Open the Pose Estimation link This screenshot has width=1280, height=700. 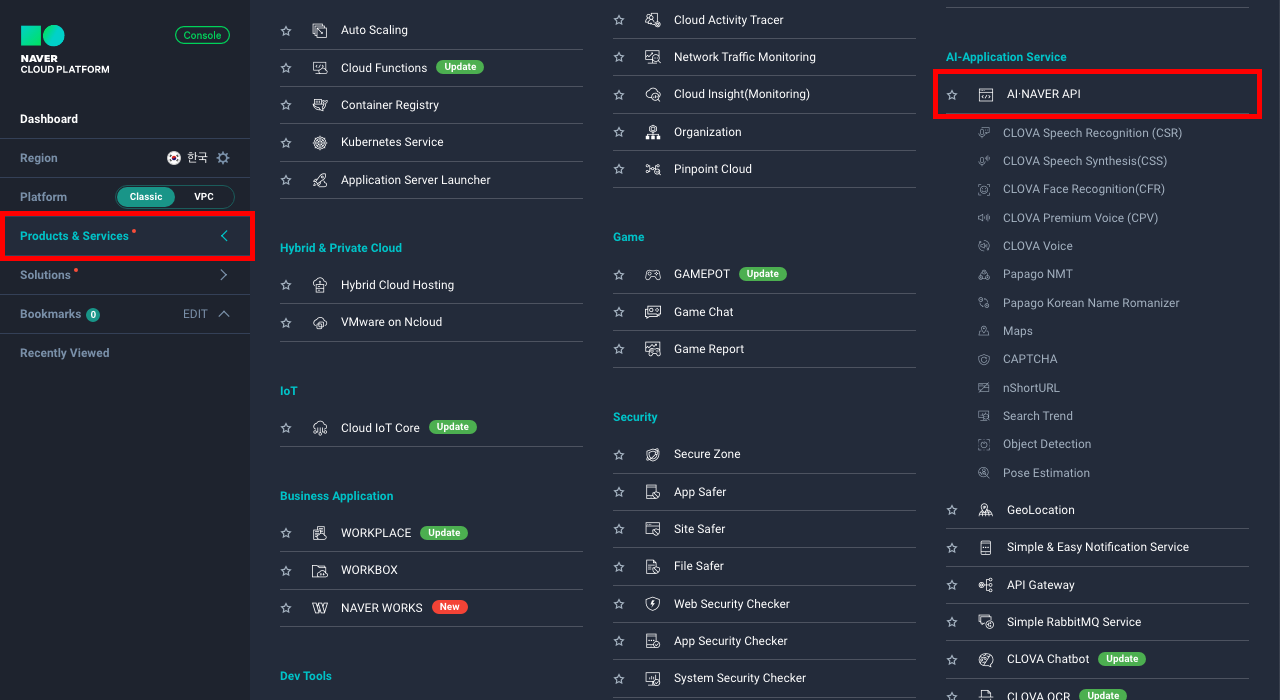tap(1046, 473)
